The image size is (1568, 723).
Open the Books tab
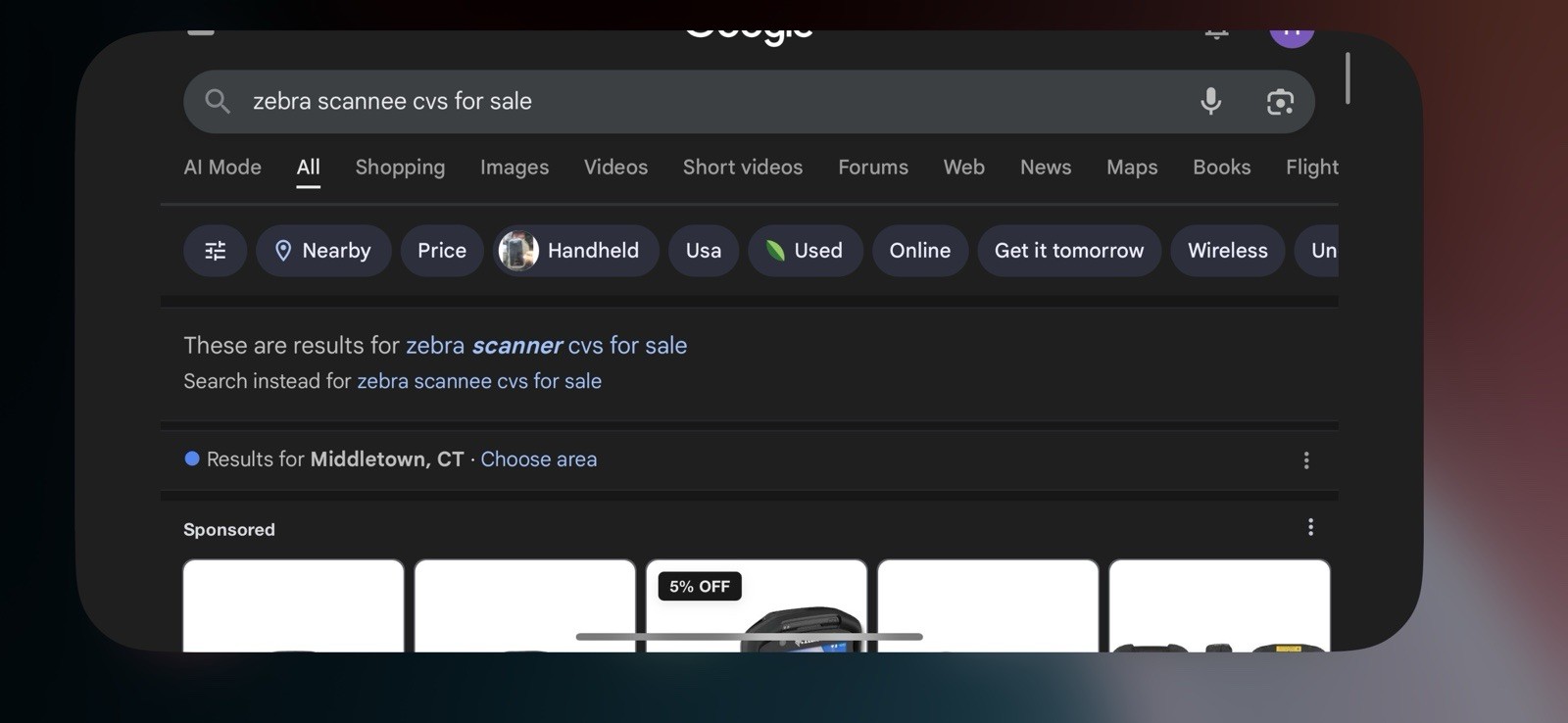click(1222, 168)
